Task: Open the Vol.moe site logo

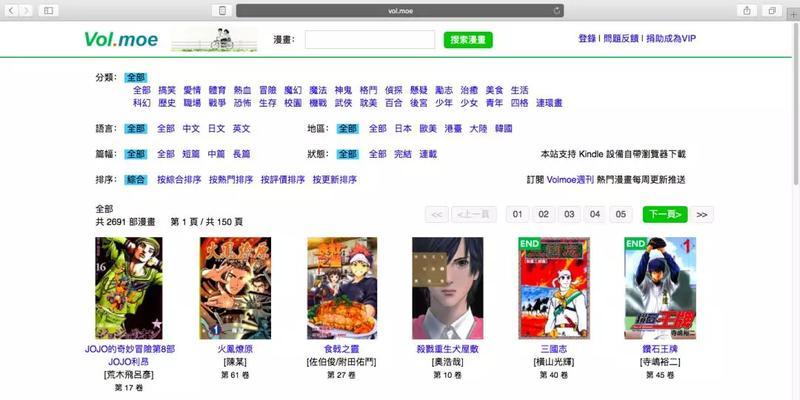Action: click(x=121, y=39)
